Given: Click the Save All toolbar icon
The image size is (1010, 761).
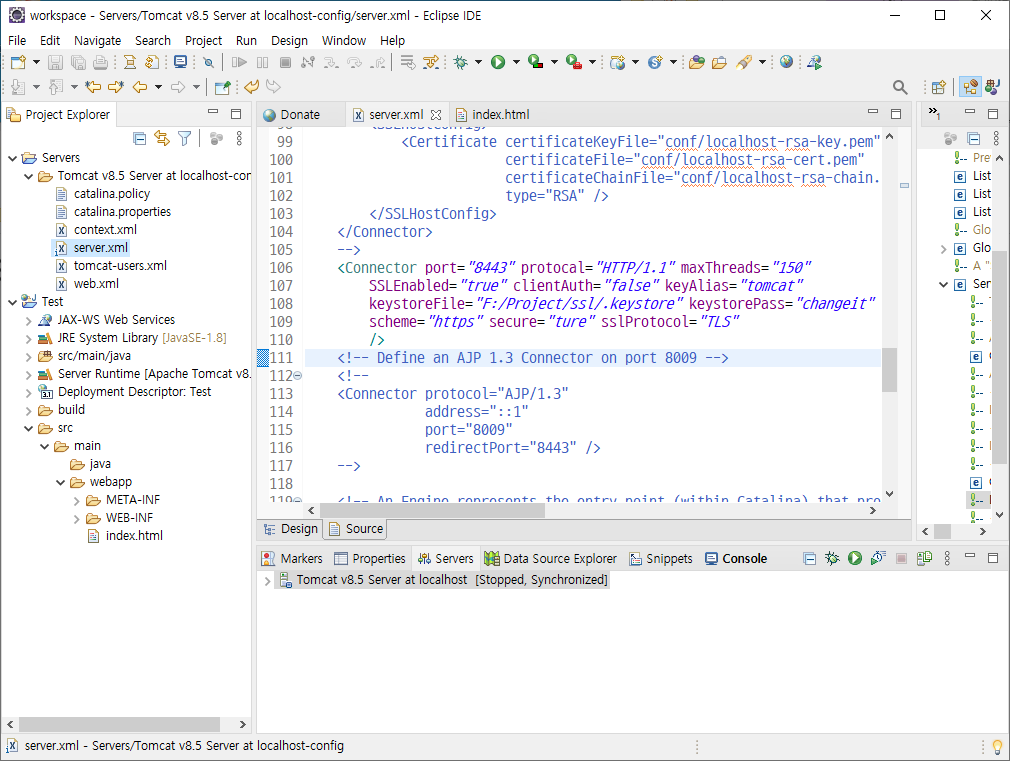Looking at the screenshot, I should coord(78,63).
